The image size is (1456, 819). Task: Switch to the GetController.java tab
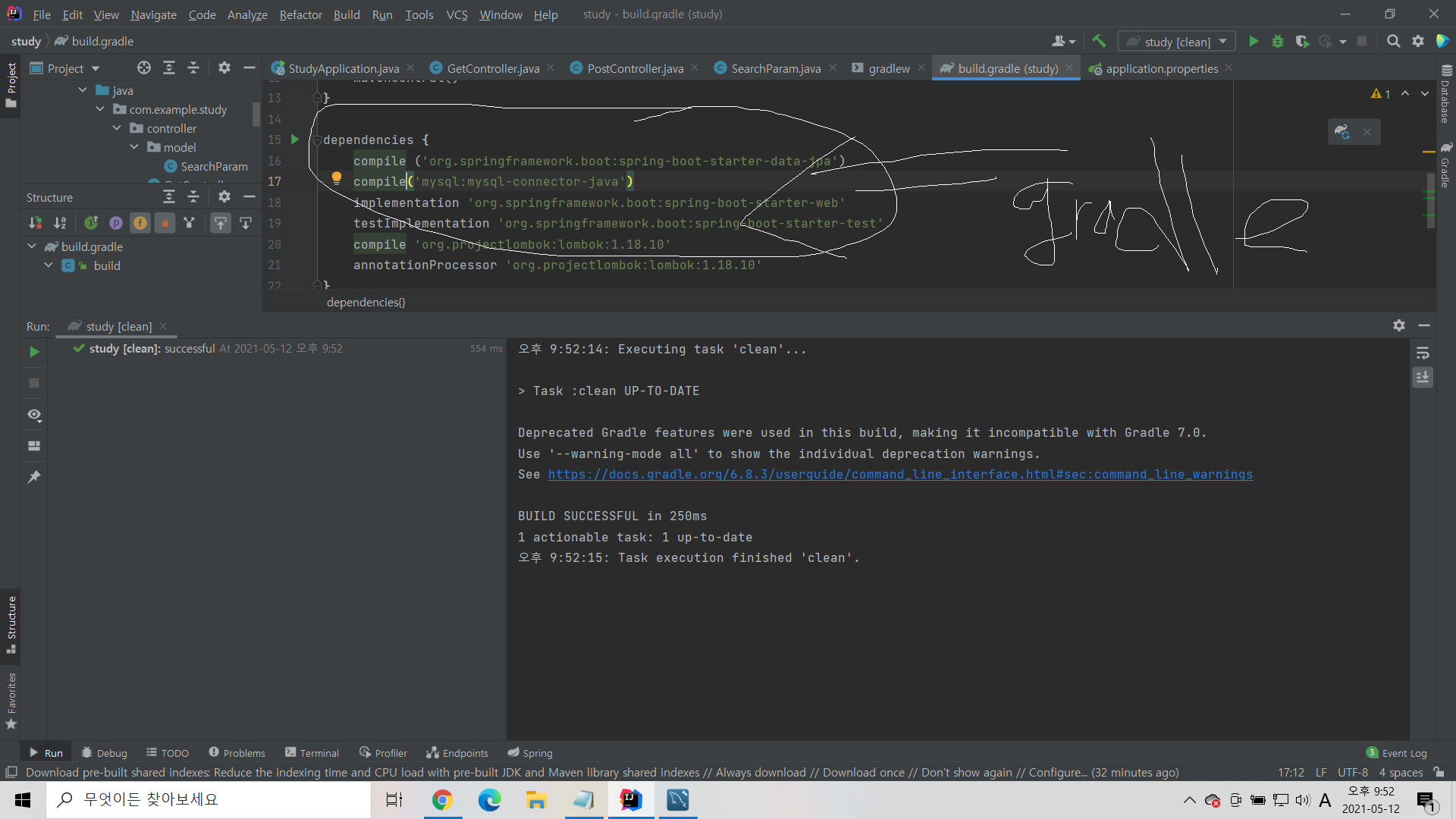tap(492, 68)
